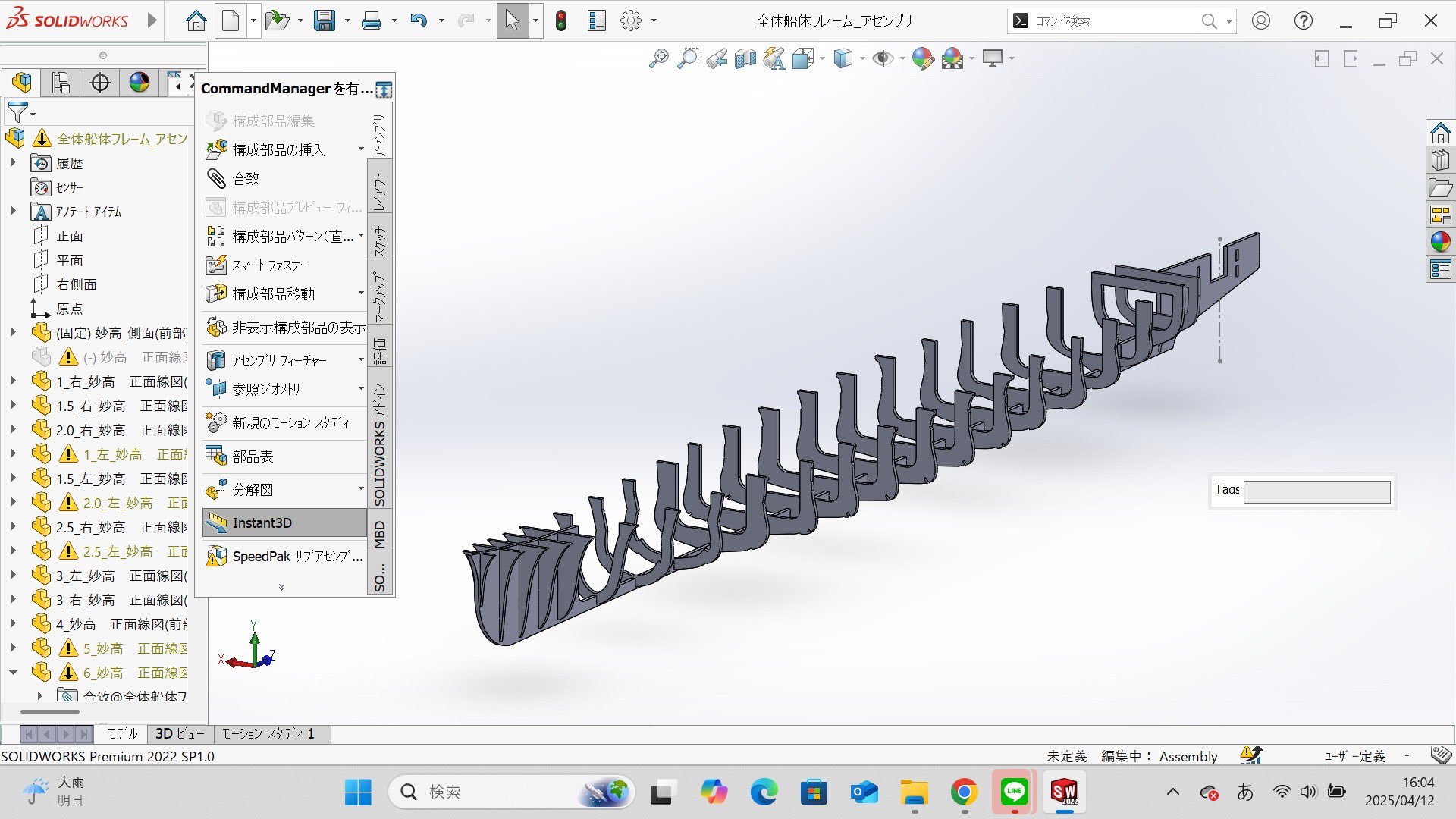
Task: Click SpeedPak サブアセンブリ command
Action: pyautogui.click(x=284, y=556)
